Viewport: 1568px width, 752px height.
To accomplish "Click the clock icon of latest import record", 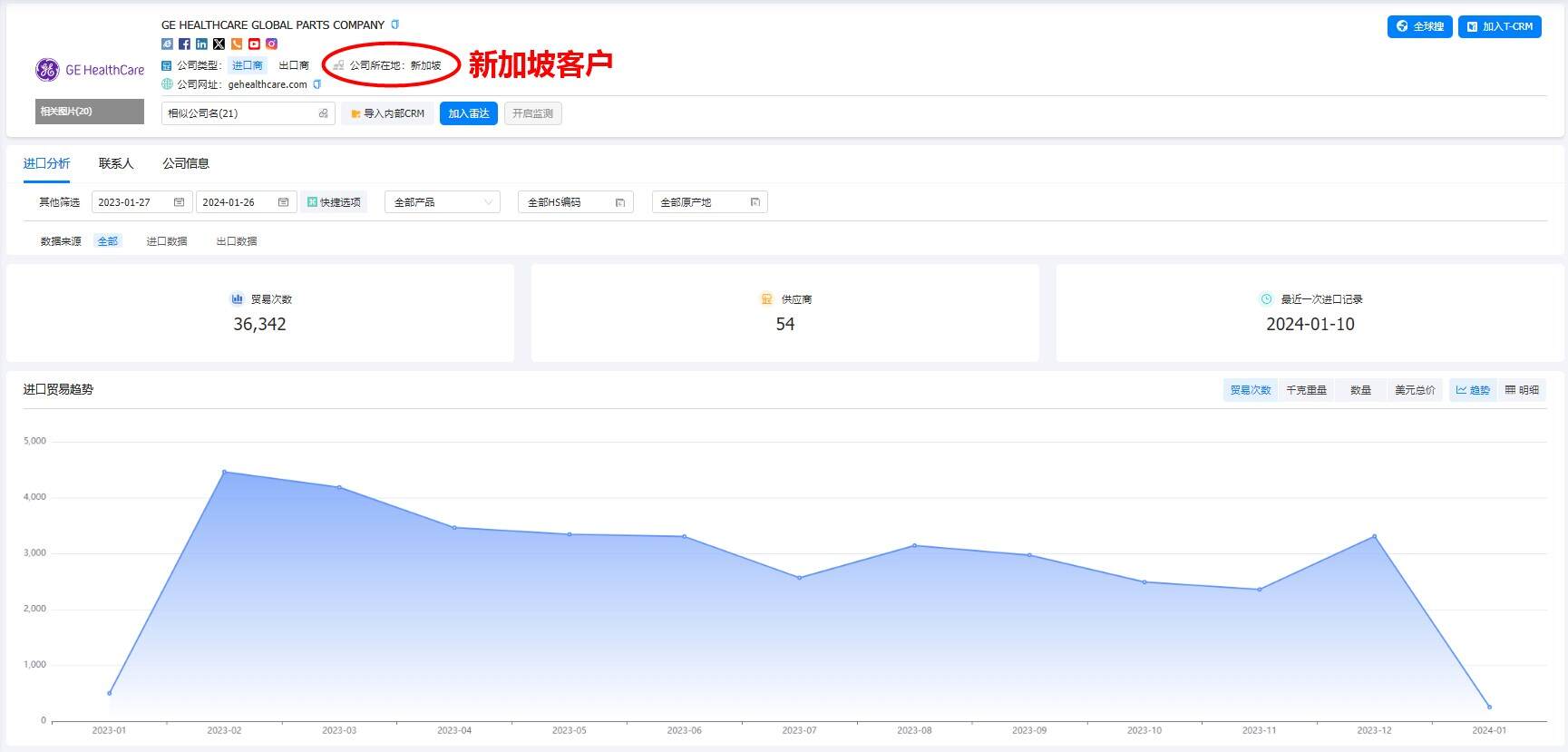I will tap(1266, 298).
